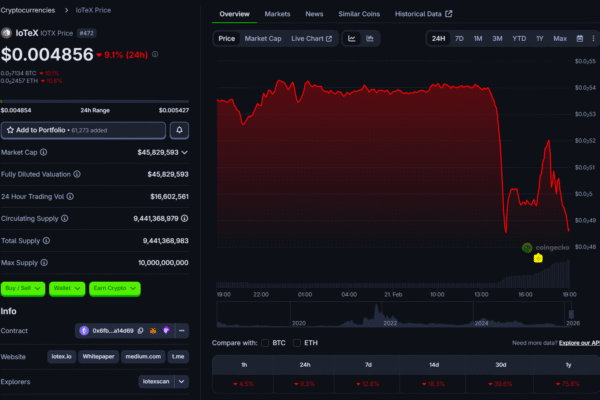Open the chart calendar date picker
The height and width of the screenshot is (400, 600).
[578, 38]
